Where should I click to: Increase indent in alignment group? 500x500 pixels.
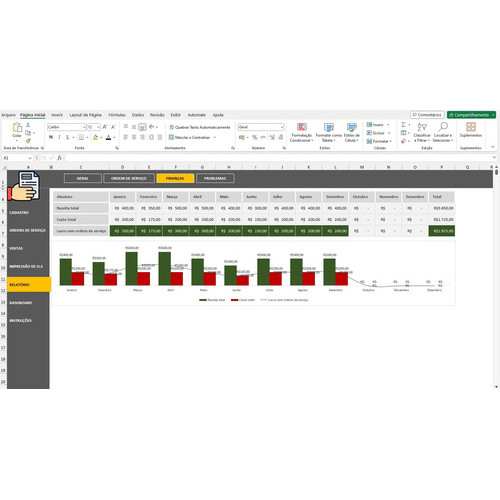pyautogui.click(x=160, y=137)
